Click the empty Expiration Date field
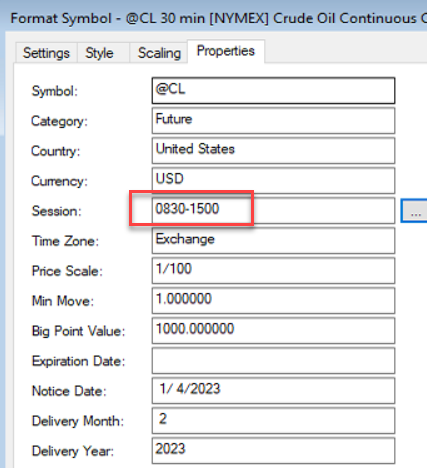This screenshot has width=427, height=468. click(x=273, y=361)
